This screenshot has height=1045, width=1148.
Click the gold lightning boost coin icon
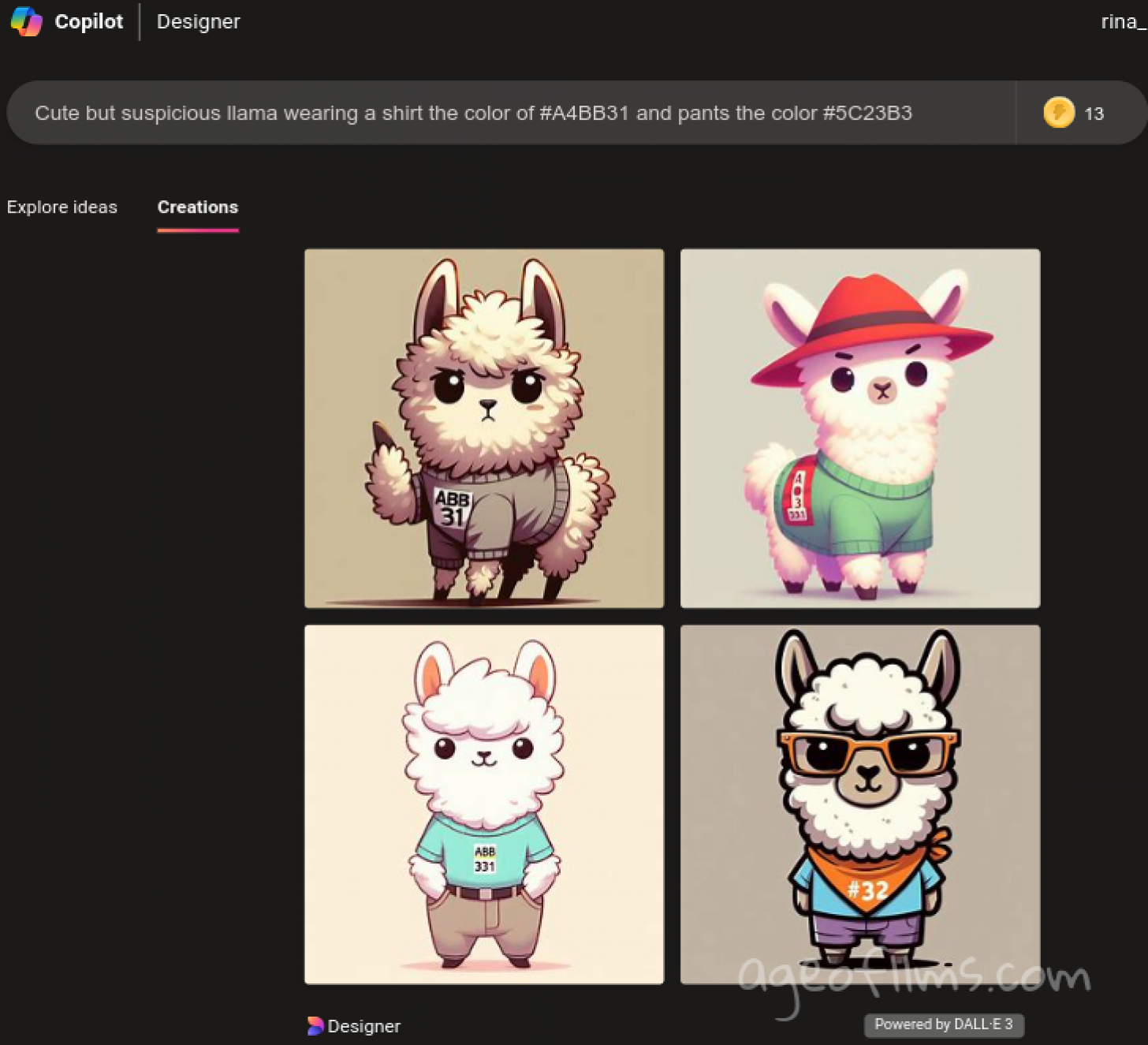1058,113
